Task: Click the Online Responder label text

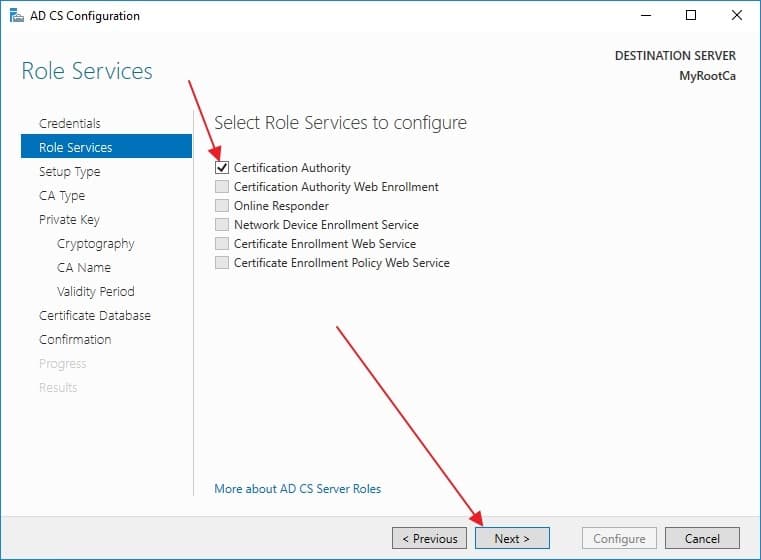Action: pyautogui.click(x=281, y=206)
